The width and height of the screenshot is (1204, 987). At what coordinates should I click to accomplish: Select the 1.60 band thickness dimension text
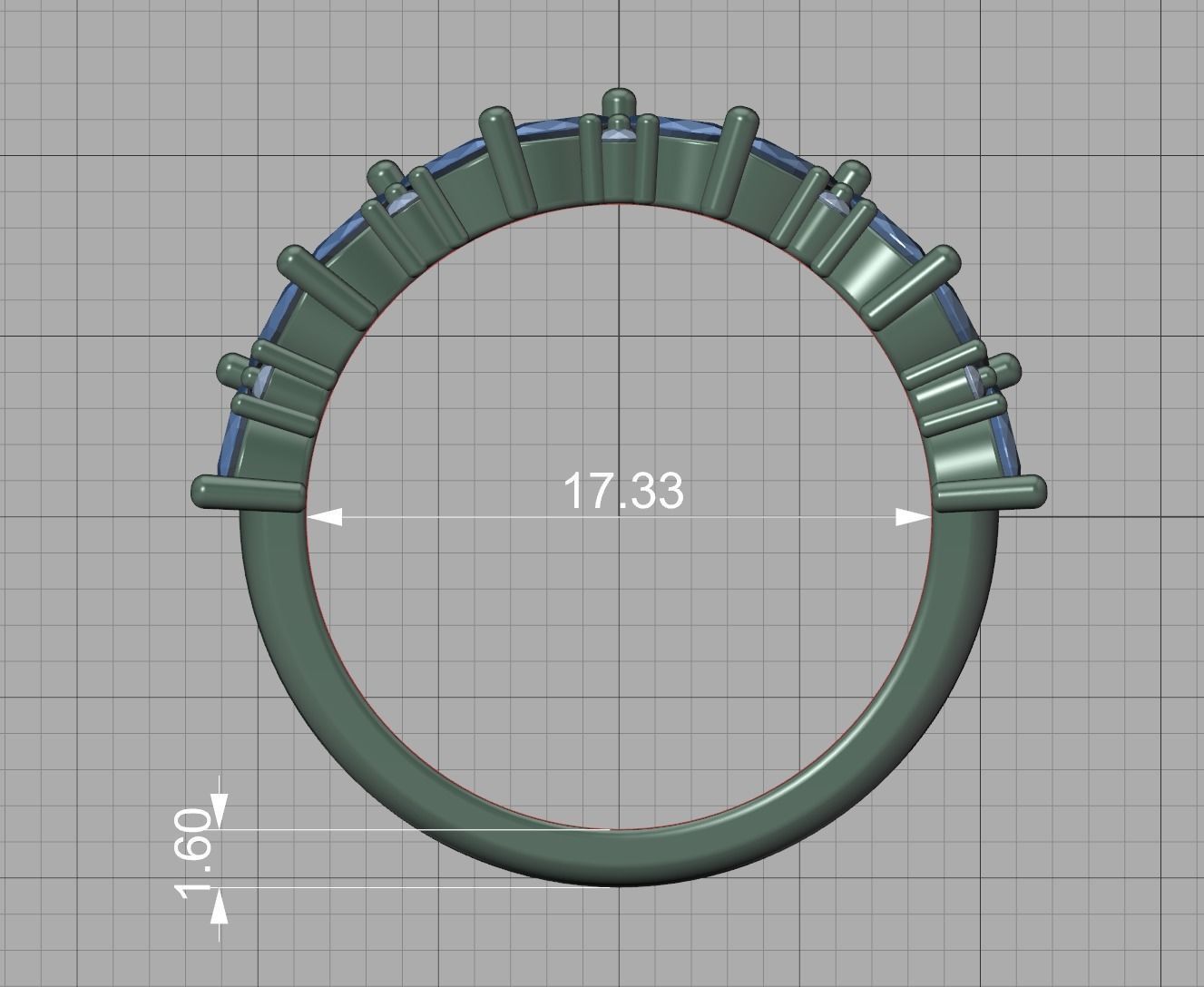click(x=194, y=855)
